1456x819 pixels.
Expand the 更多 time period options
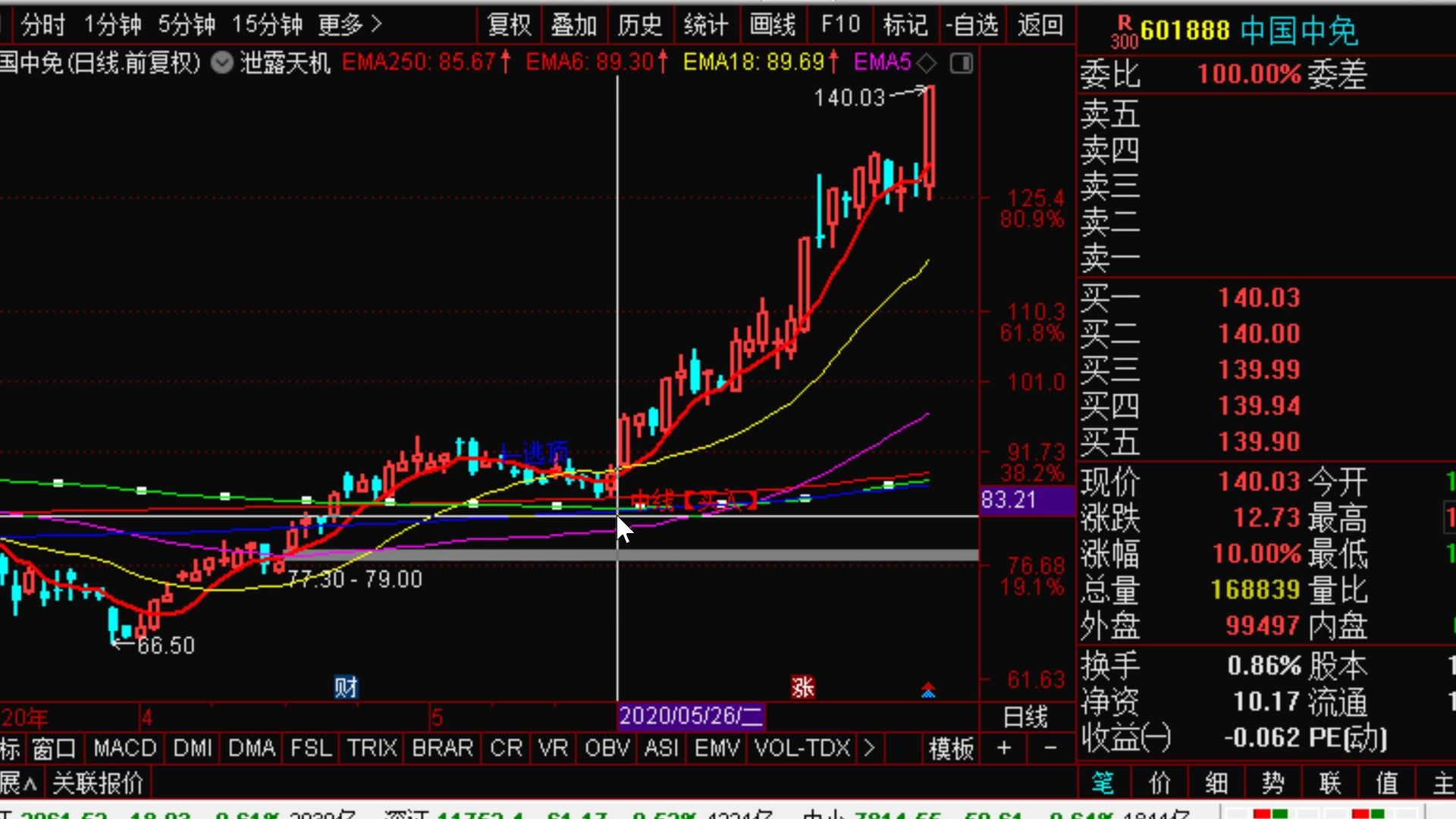[350, 25]
